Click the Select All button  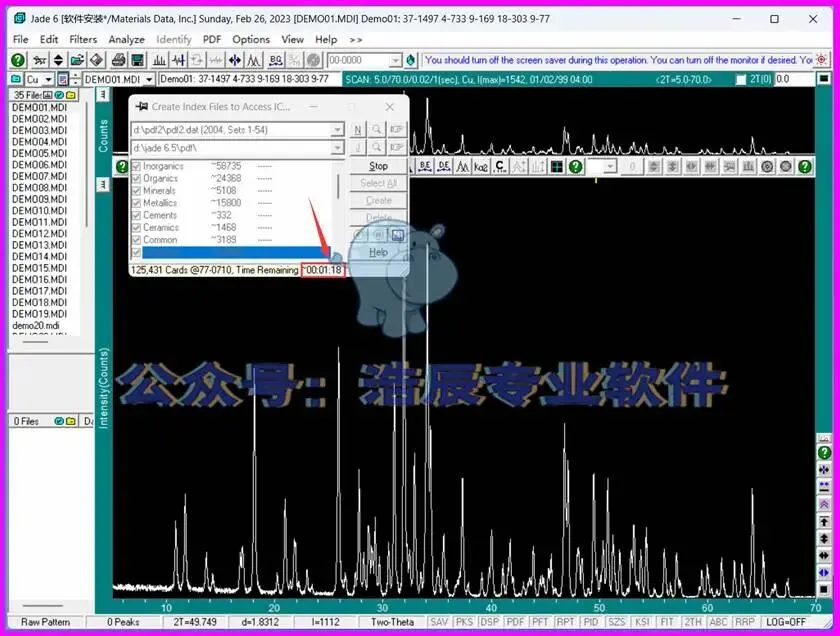pyautogui.click(x=378, y=183)
